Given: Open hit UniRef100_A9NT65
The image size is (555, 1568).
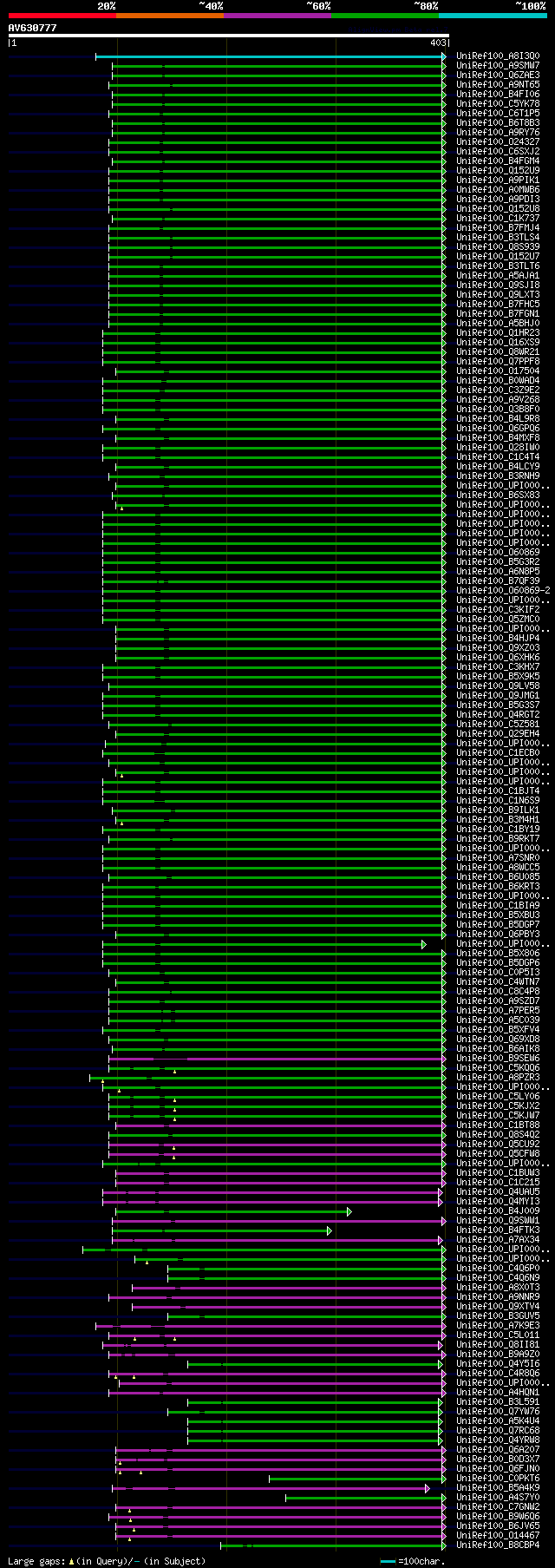Looking at the screenshot, I should pyautogui.click(x=498, y=85).
